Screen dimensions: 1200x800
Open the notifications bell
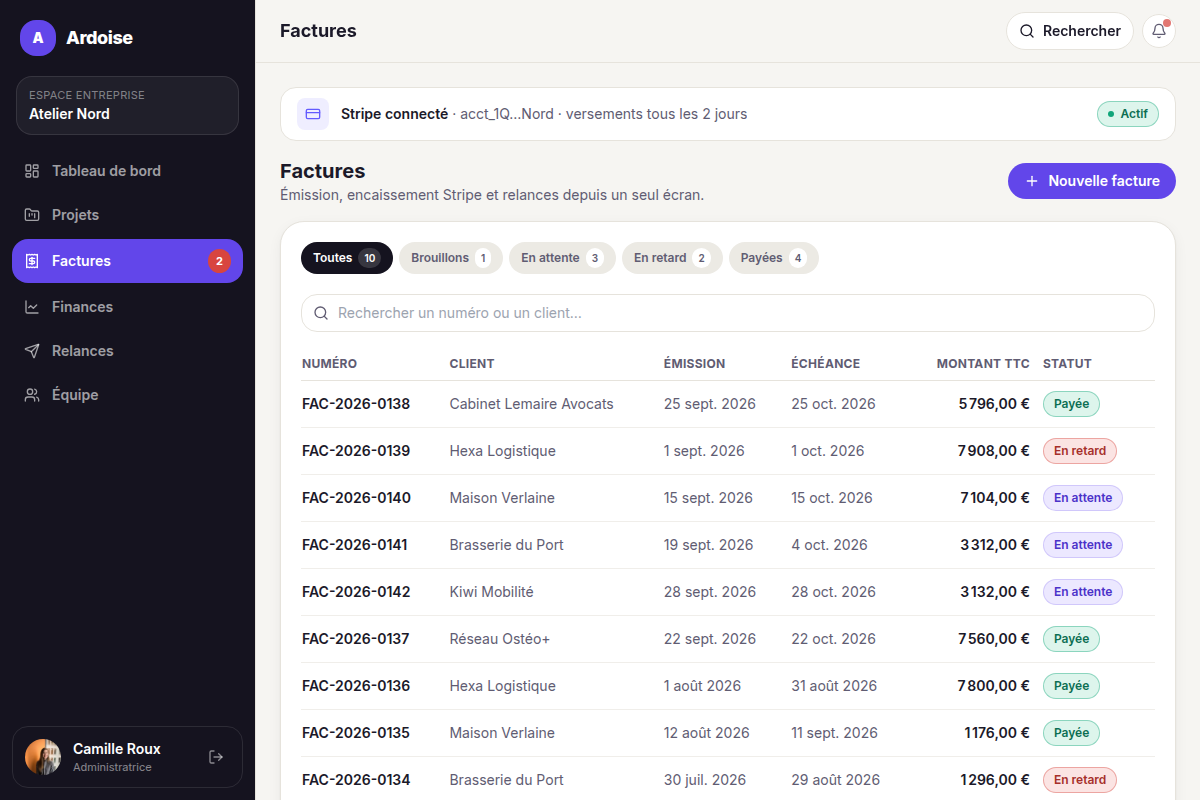coord(1159,31)
